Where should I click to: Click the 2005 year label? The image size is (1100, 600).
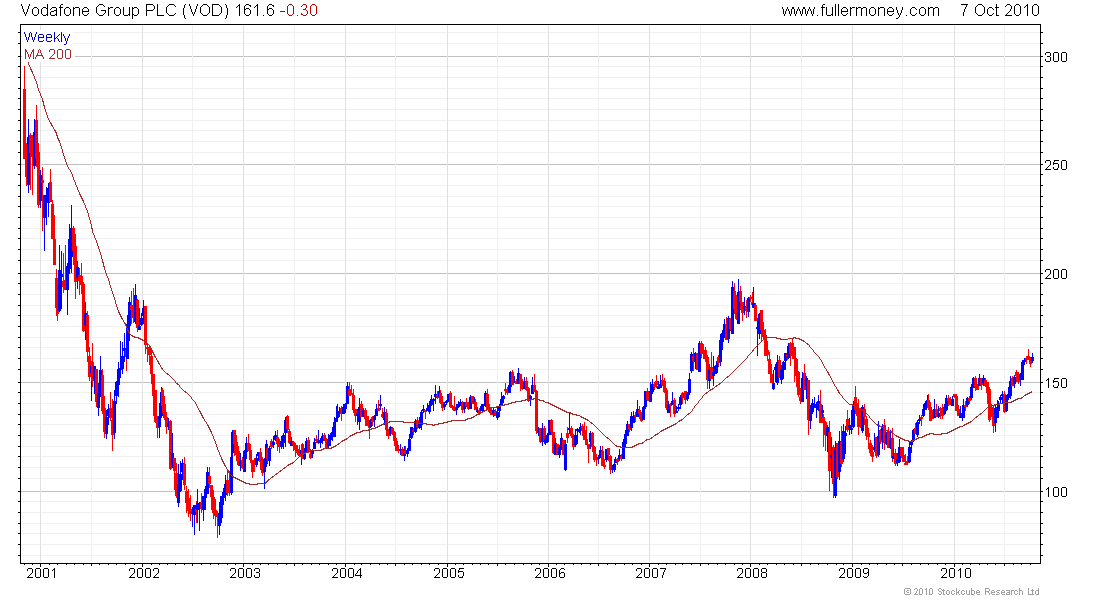coord(448,573)
